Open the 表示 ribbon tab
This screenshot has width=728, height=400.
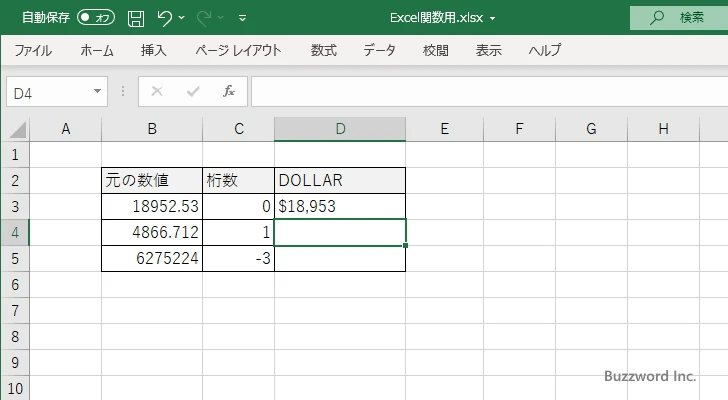pyautogui.click(x=488, y=50)
